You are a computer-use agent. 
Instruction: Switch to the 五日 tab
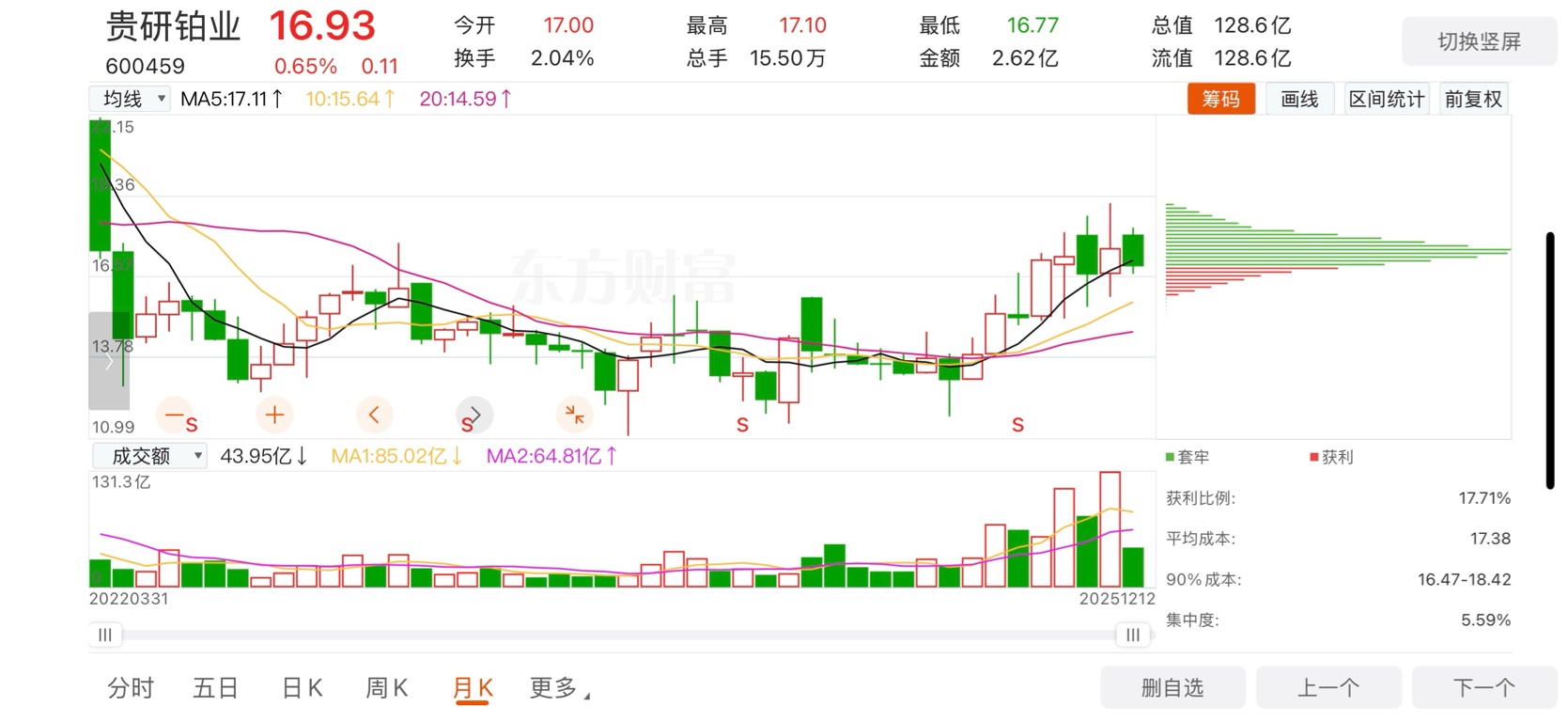(x=216, y=688)
